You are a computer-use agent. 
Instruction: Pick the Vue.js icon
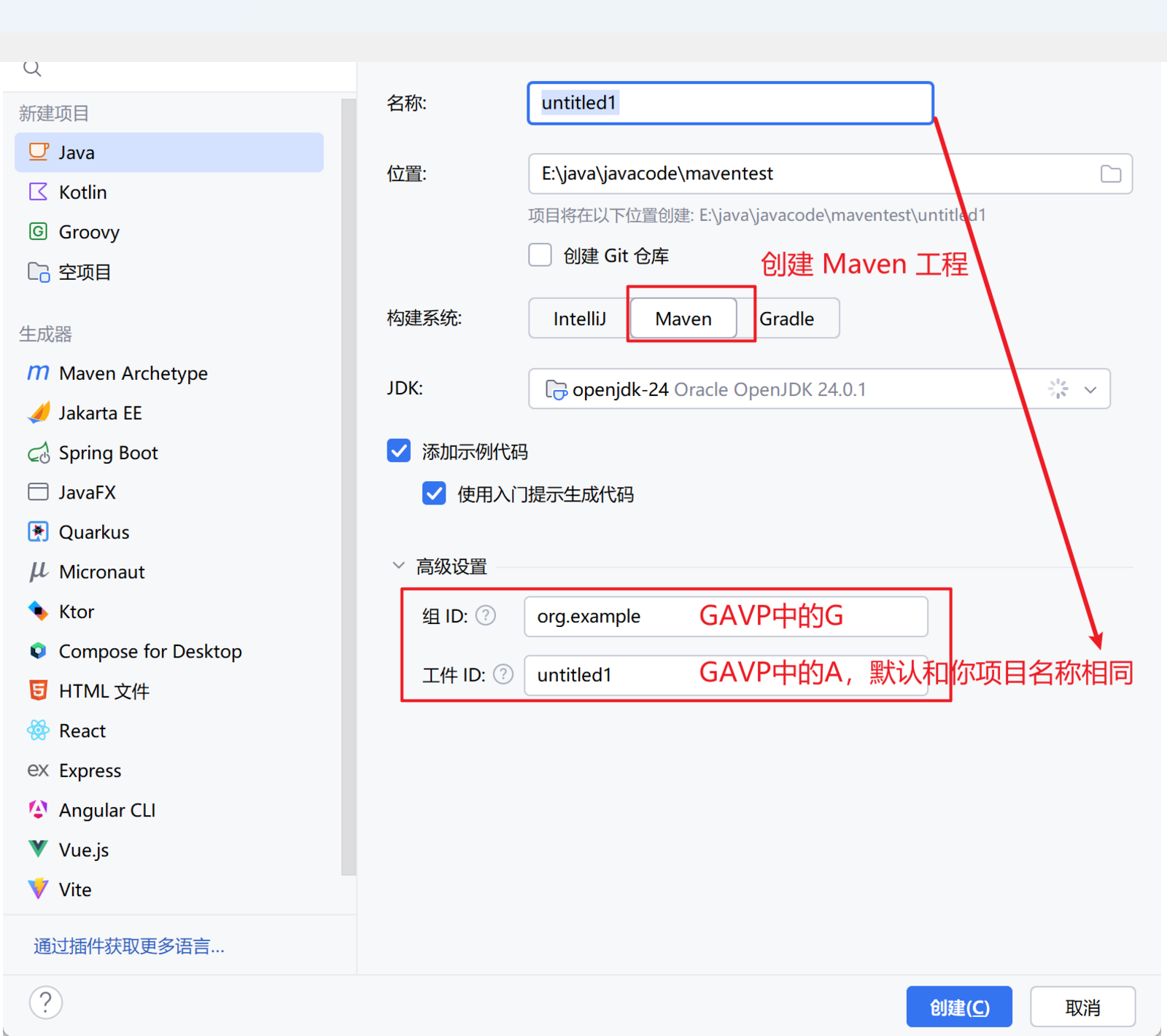(x=39, y=849)
